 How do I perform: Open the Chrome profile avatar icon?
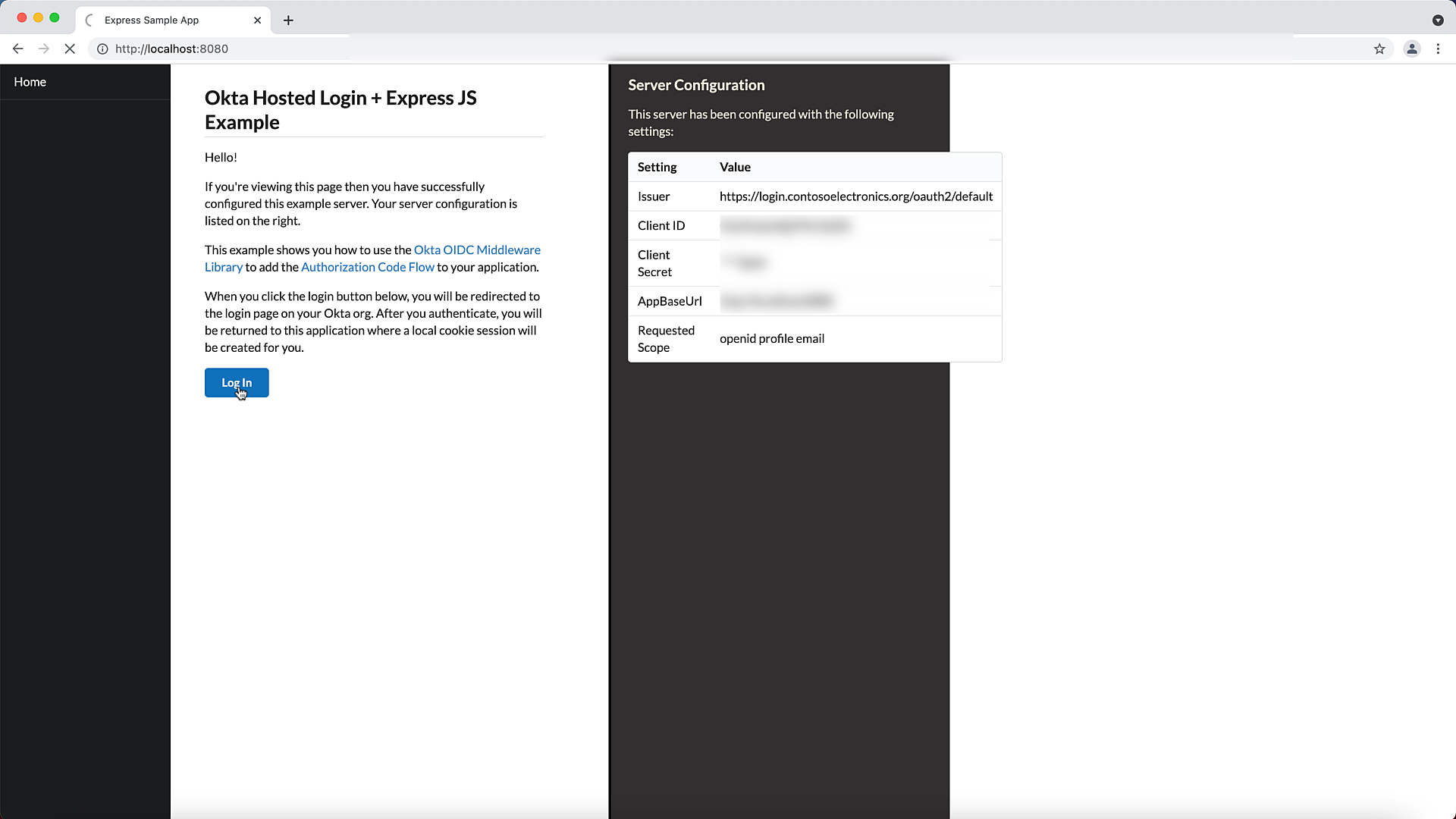tap(1411, 49)
